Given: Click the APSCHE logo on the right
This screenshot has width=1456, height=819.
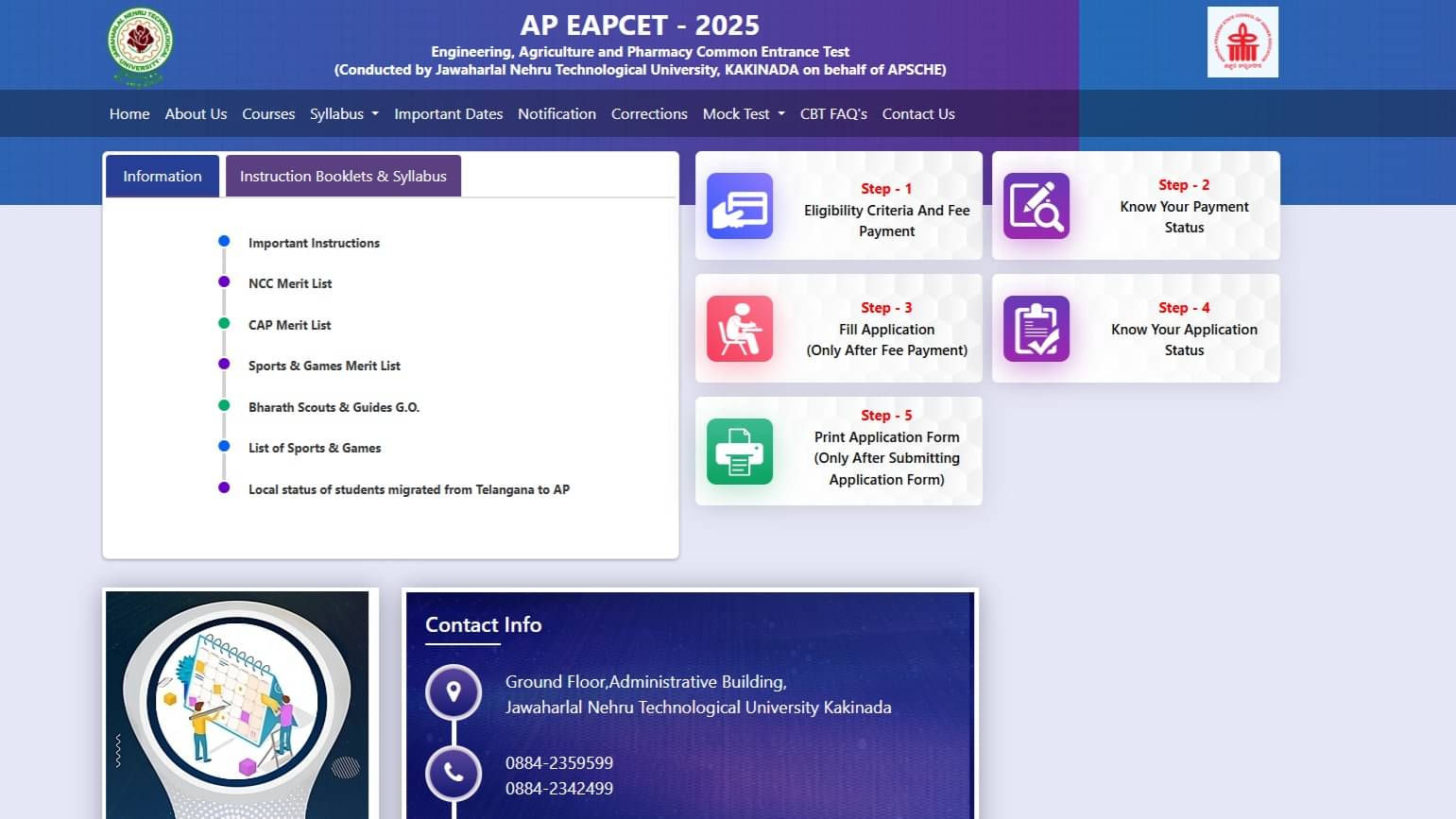Looking at the screenshot, I should click(1242, 43).
